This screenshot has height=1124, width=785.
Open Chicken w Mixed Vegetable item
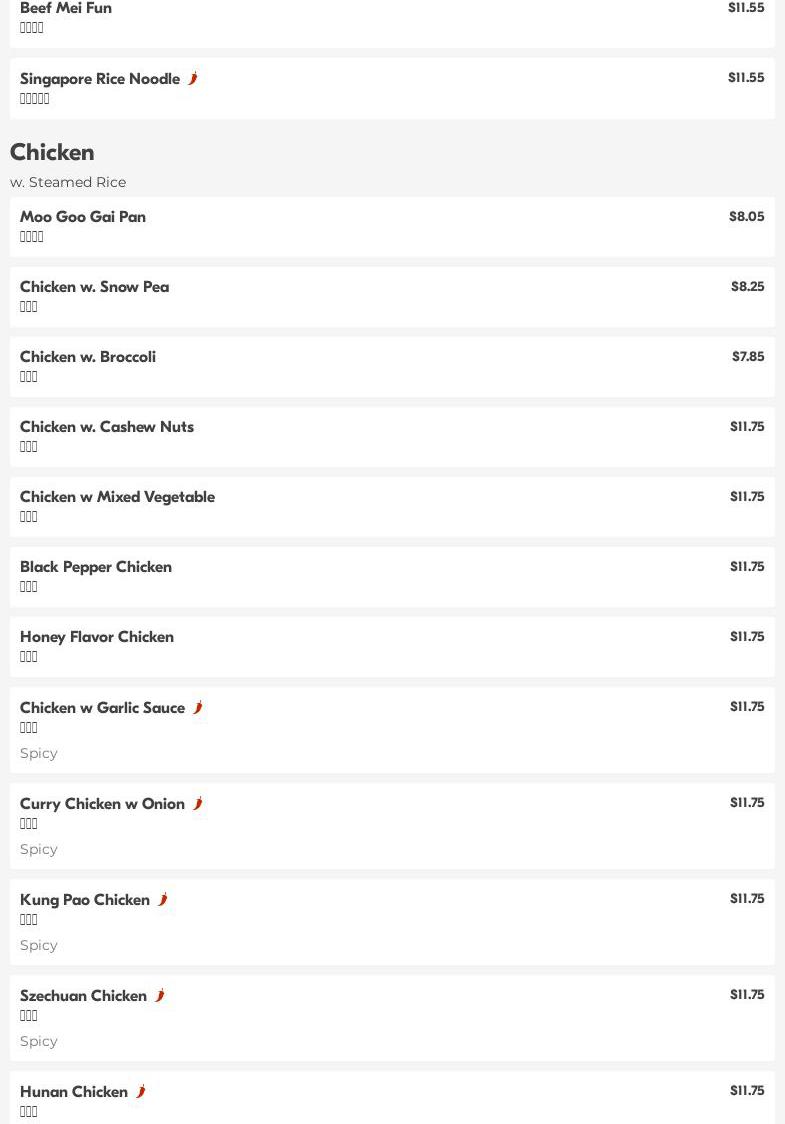(117, 497)
